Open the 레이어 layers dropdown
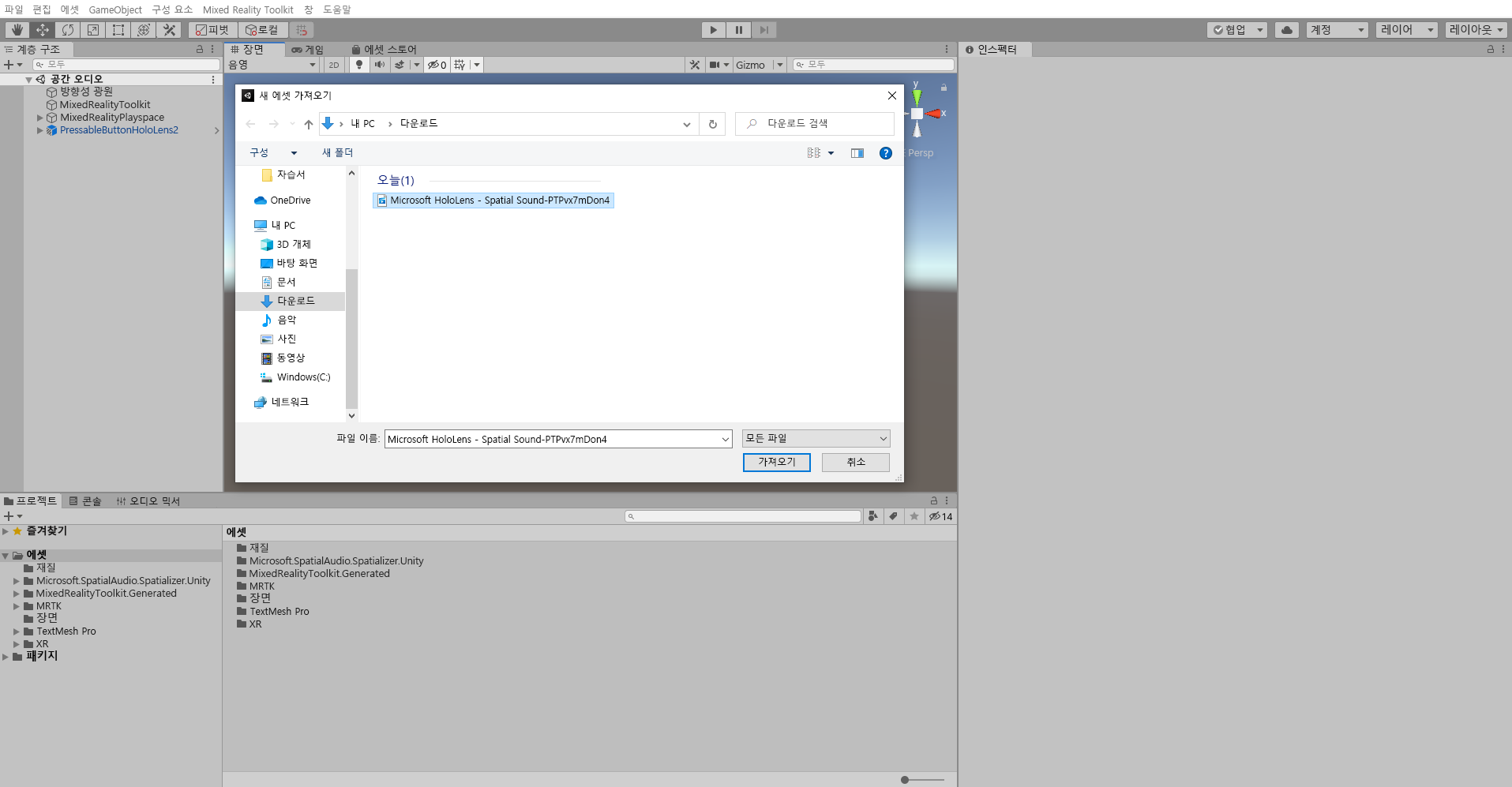Image resolution: width=1512 pixels, height=787 pixels. pos(1407,30)
